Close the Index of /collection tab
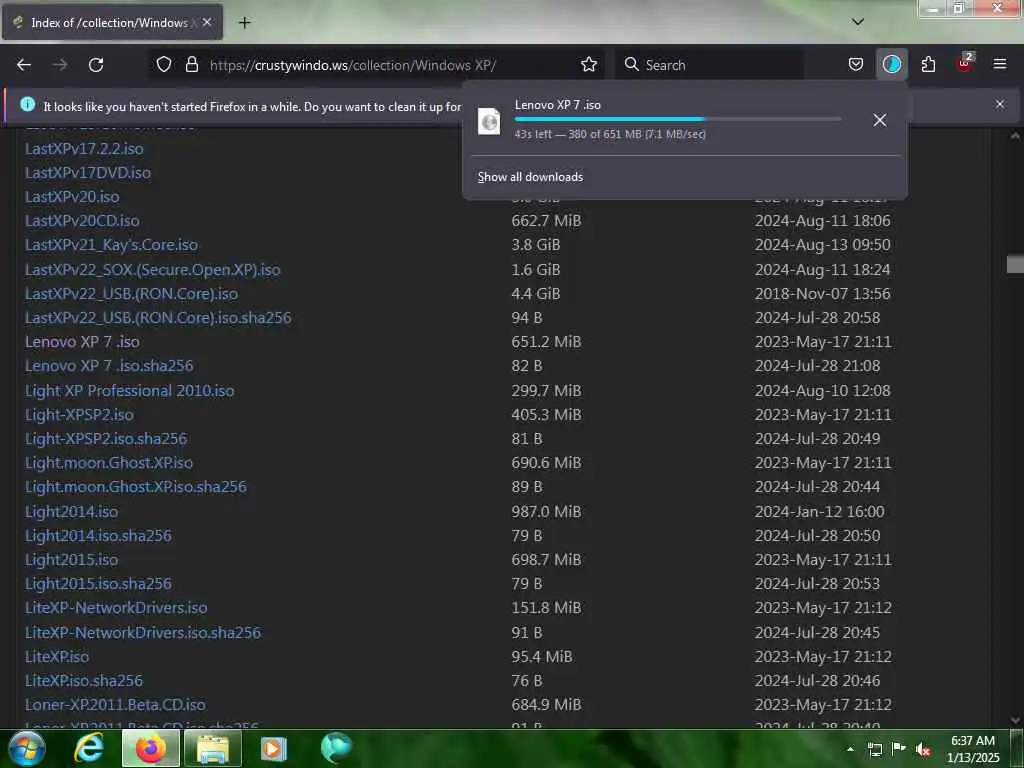The image size is (1024, 768). tap(207, 22)
